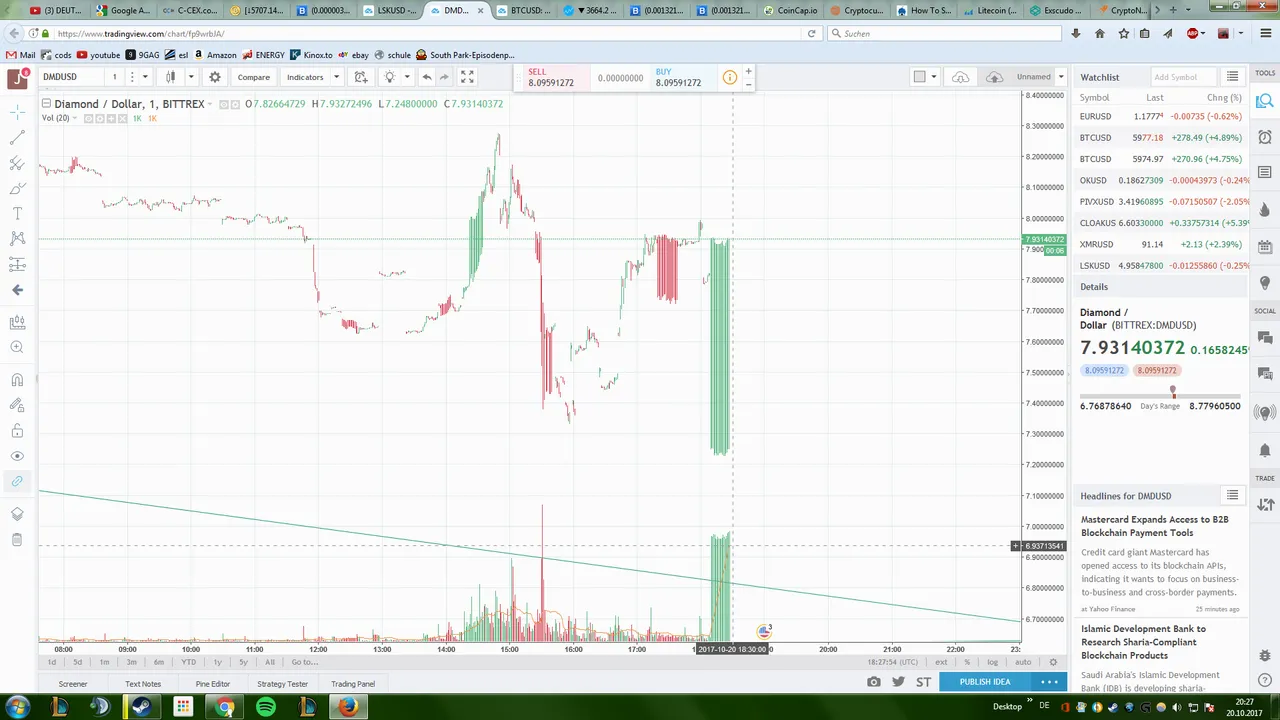Open the Text Notes tab
The height and width of the screenshot is (720, 1280).
(143, 684)
